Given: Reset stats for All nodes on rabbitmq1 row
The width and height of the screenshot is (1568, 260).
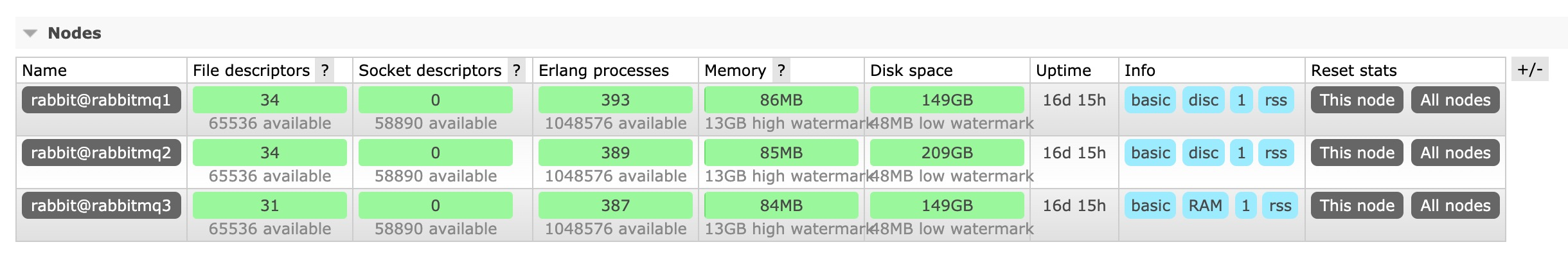Looking at the screenshot, I should pyautogui.click(x=1455, y=100).
